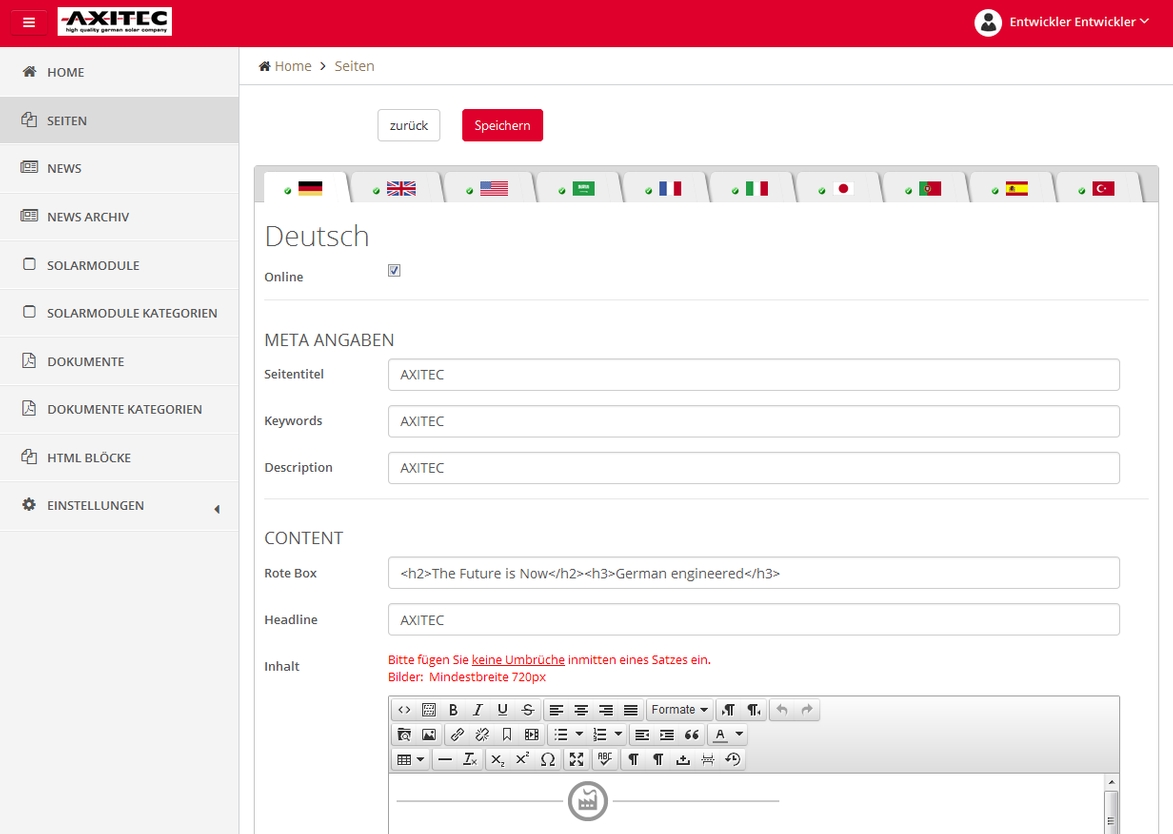The width and height of the screenshot is (1173, 834).
Task: Insert an image via the picture icon
Action: coord(429,735)
